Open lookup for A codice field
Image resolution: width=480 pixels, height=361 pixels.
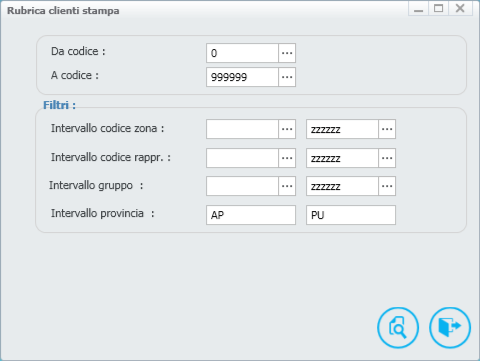287,77
